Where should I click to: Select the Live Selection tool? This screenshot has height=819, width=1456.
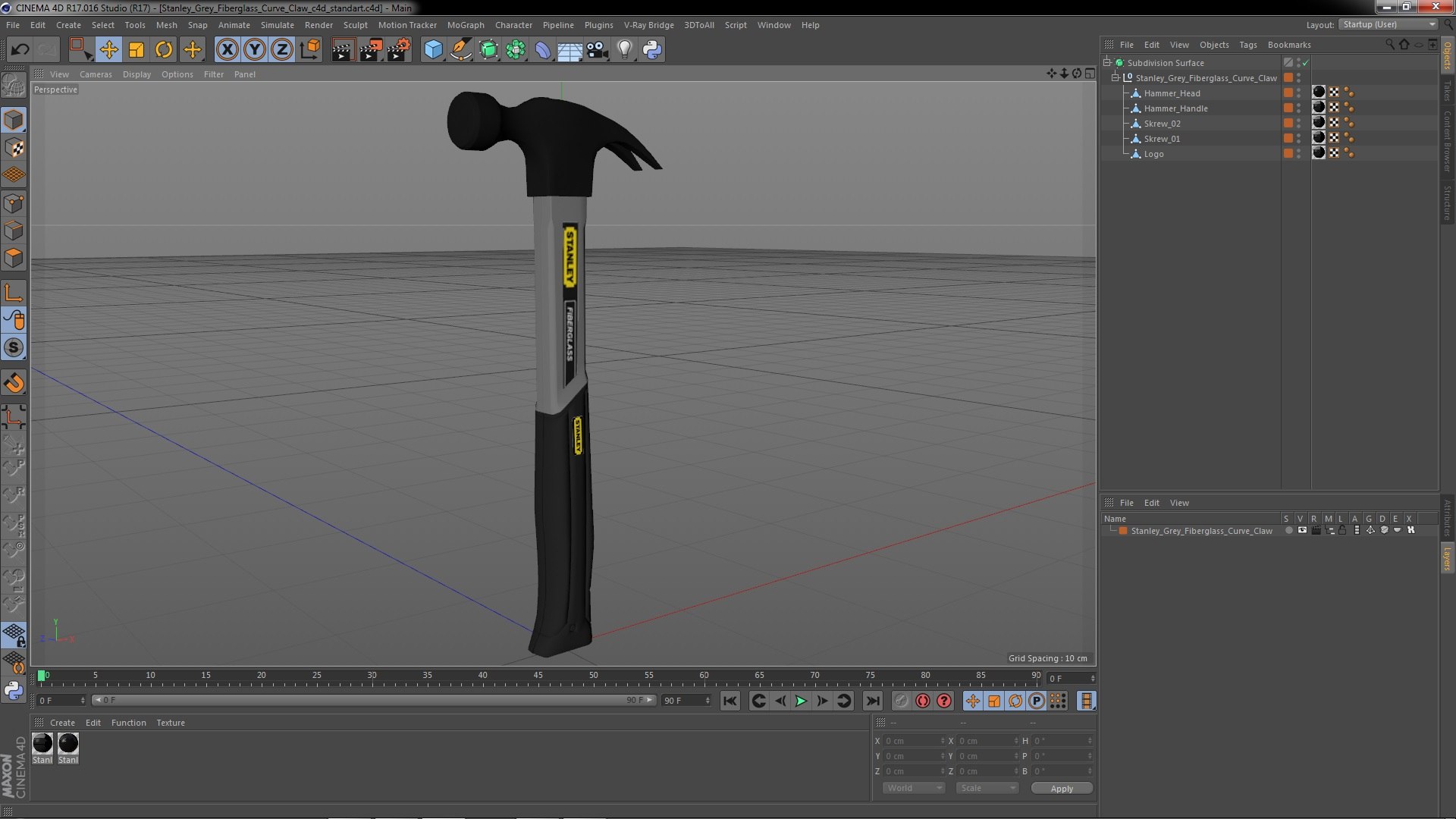tap(80, 50)
